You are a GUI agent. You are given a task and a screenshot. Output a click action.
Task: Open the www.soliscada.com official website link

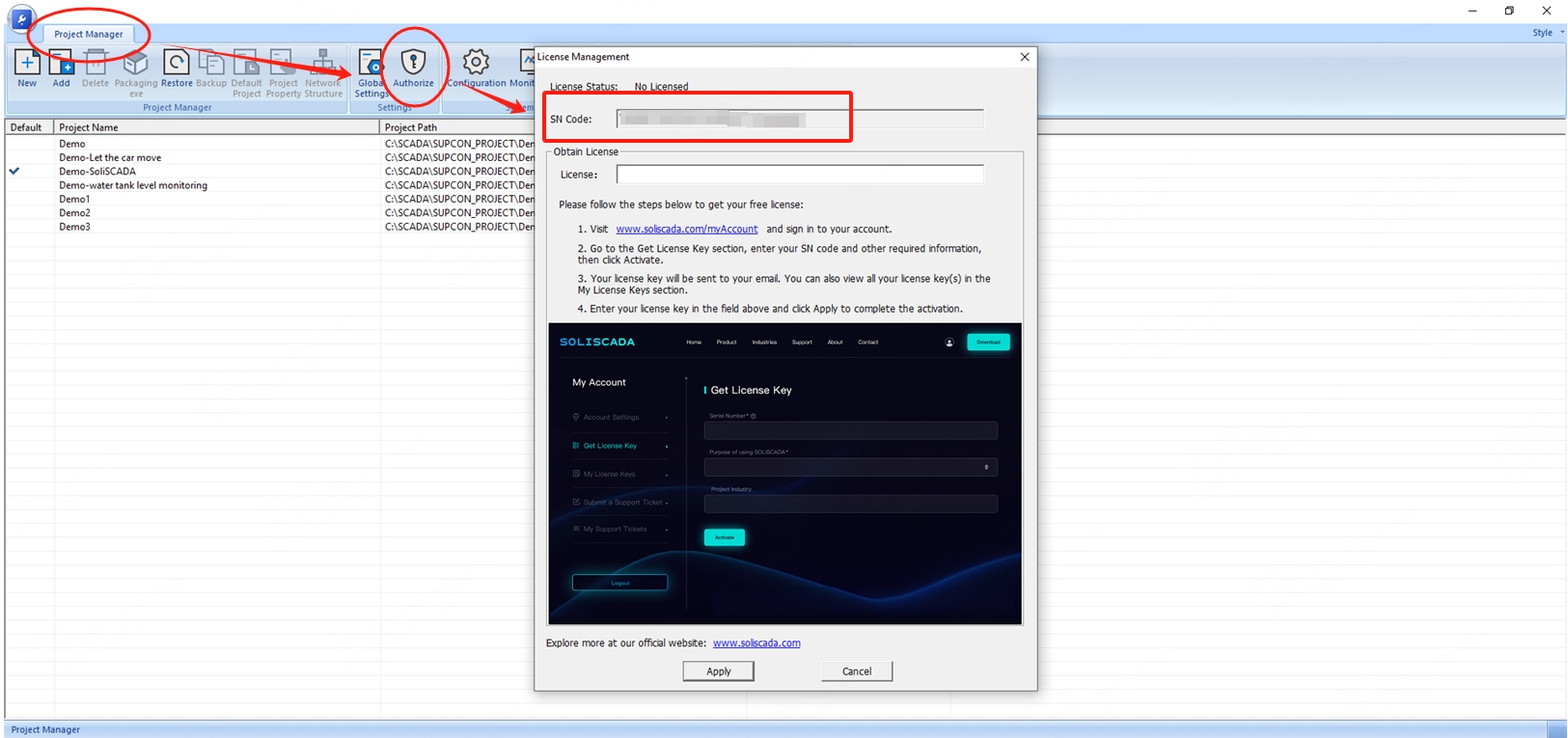pos(756,643)
